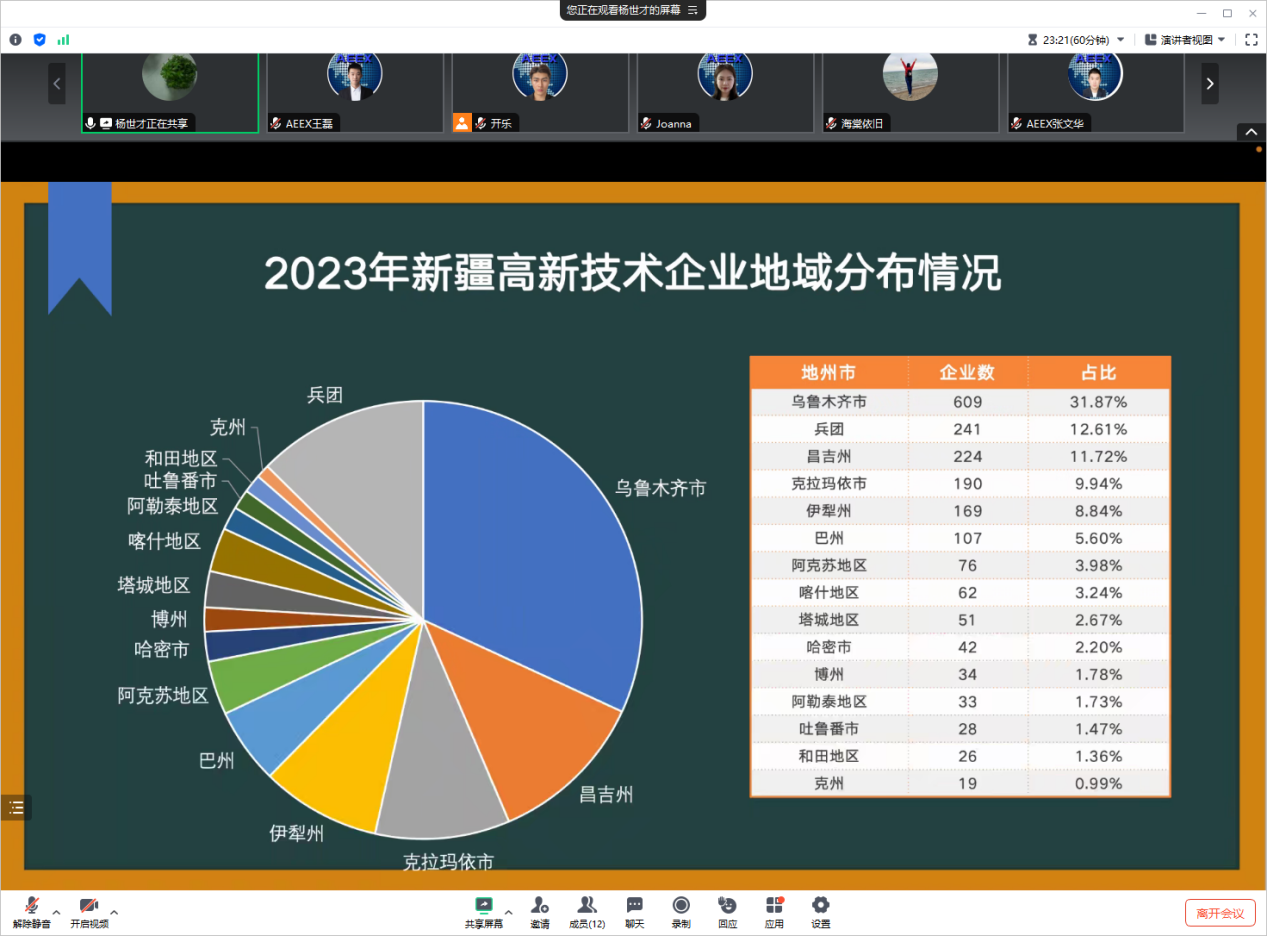Open participants list via 成员(12)
The width and height of the screenshot is (1267, 936).
(x=587, y=911)
